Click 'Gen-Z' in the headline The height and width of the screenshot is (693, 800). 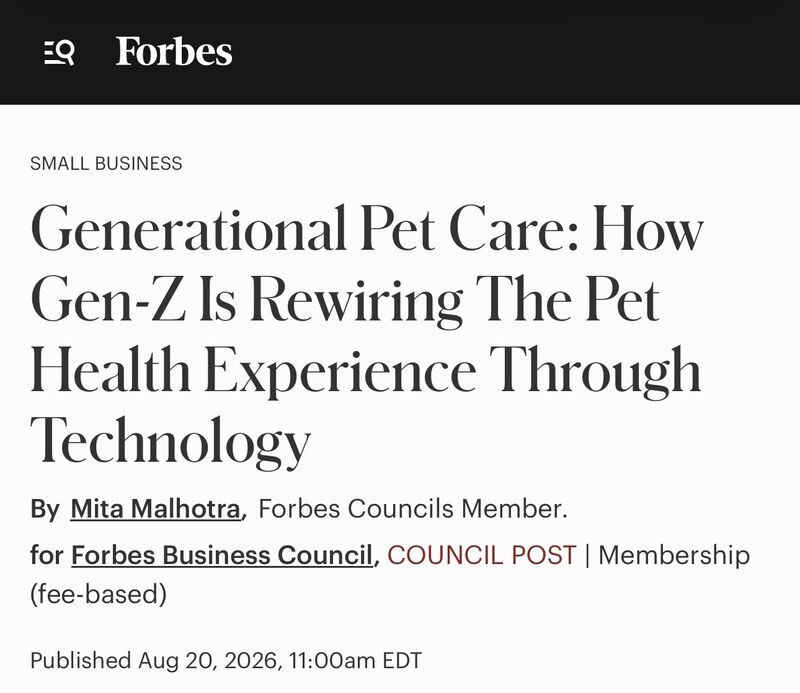point(108,298)
